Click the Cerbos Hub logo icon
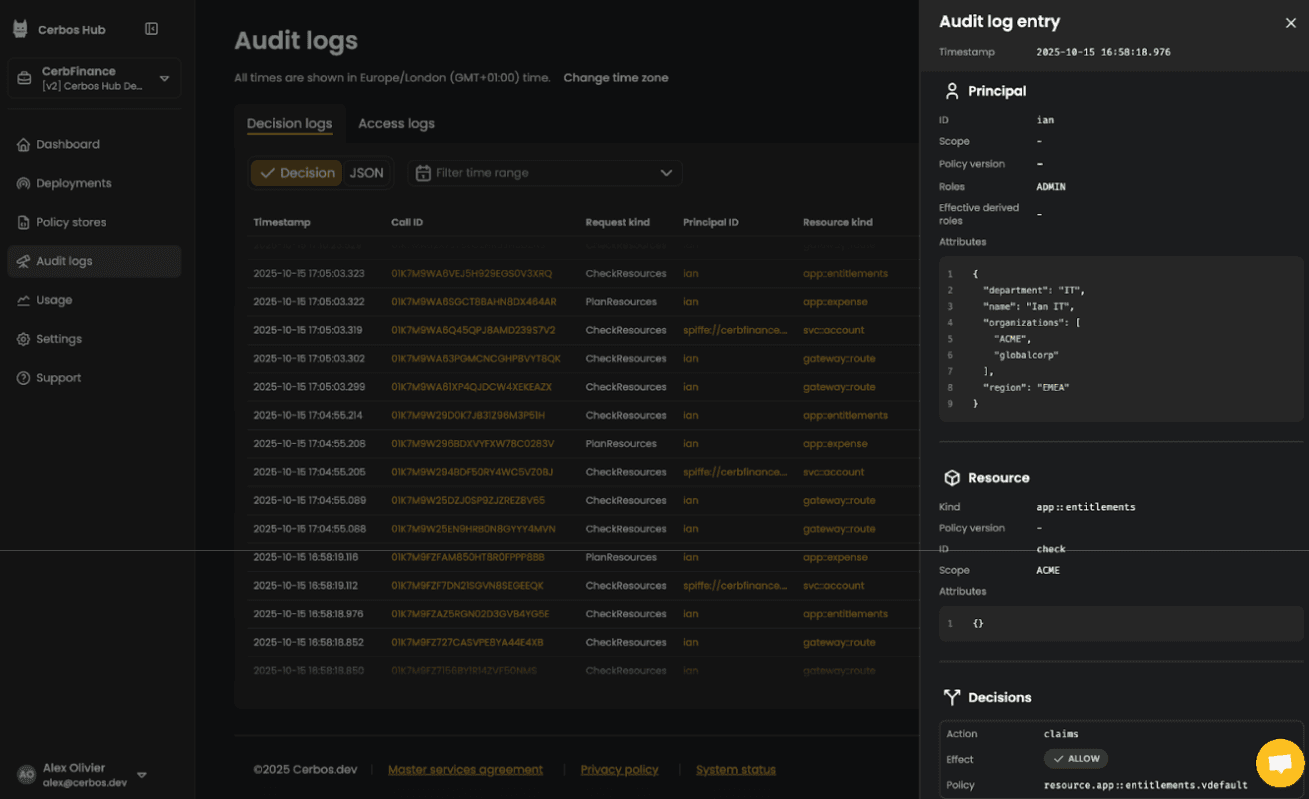Image resolution: width=1309 pixels, height=799 pixels. pos(20,29)
